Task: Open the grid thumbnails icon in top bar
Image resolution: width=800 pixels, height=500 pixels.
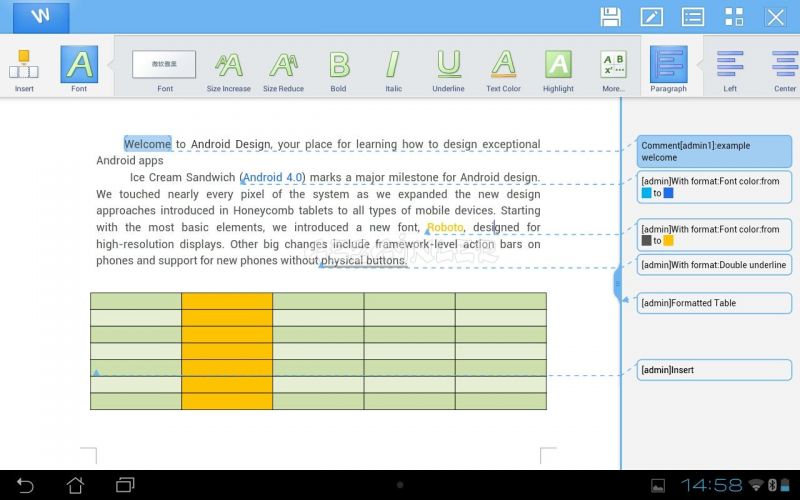Action: (734, 17)
